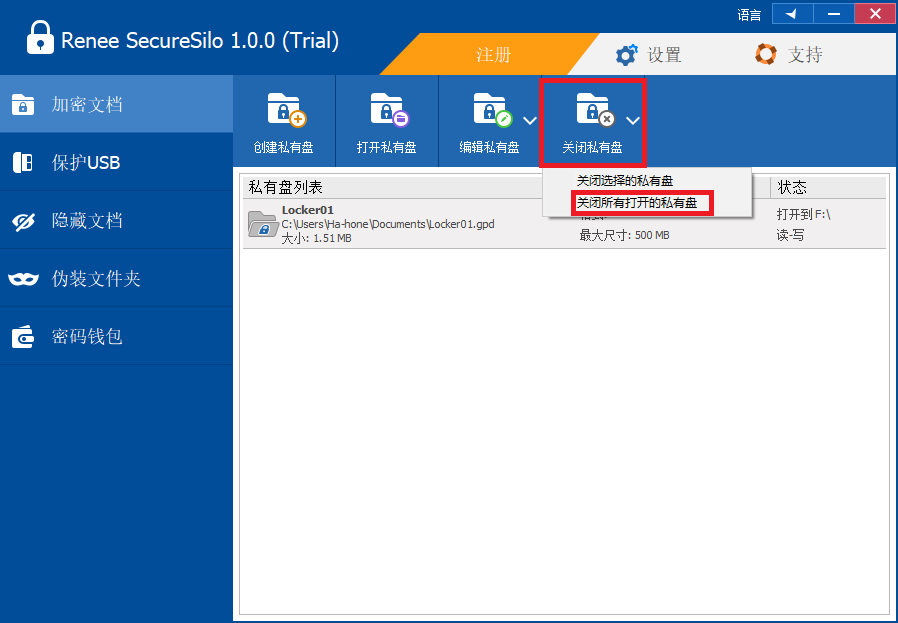Click the 隐藏文档 crossed-eye icon
Screen dimensions: 898x623
click(23, 221)
